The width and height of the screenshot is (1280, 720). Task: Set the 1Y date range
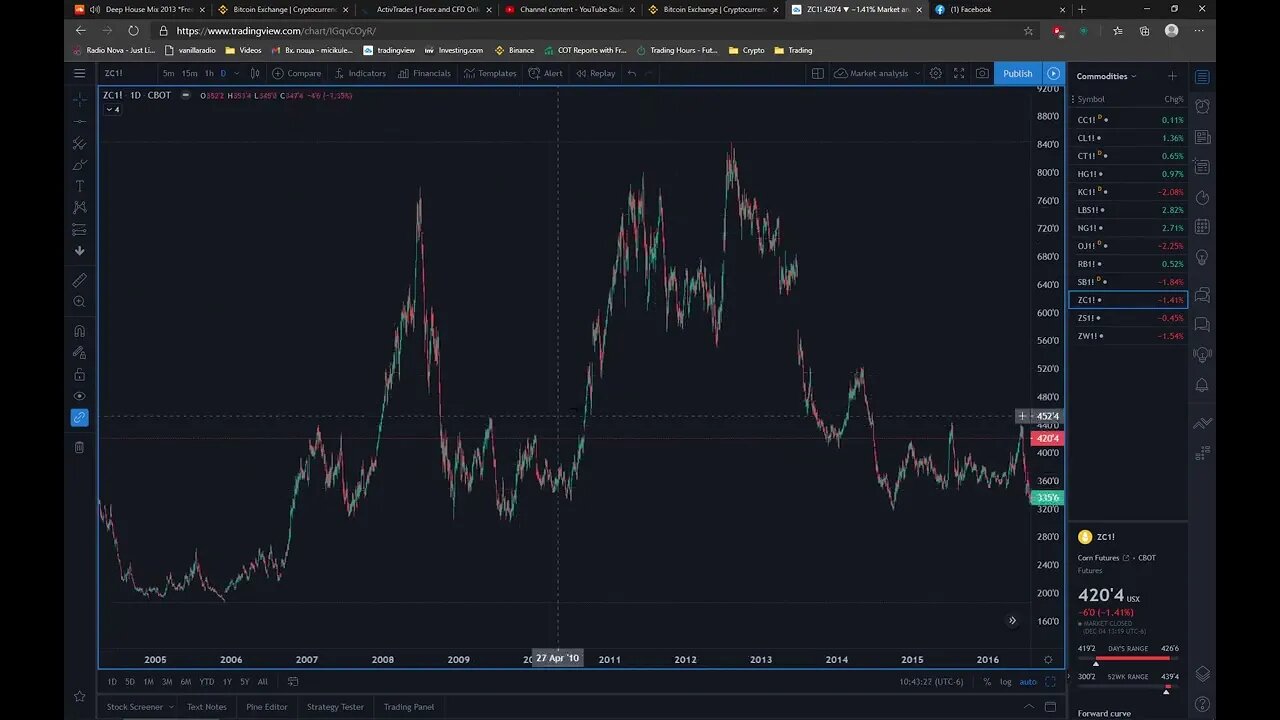(x=226, y=682)
